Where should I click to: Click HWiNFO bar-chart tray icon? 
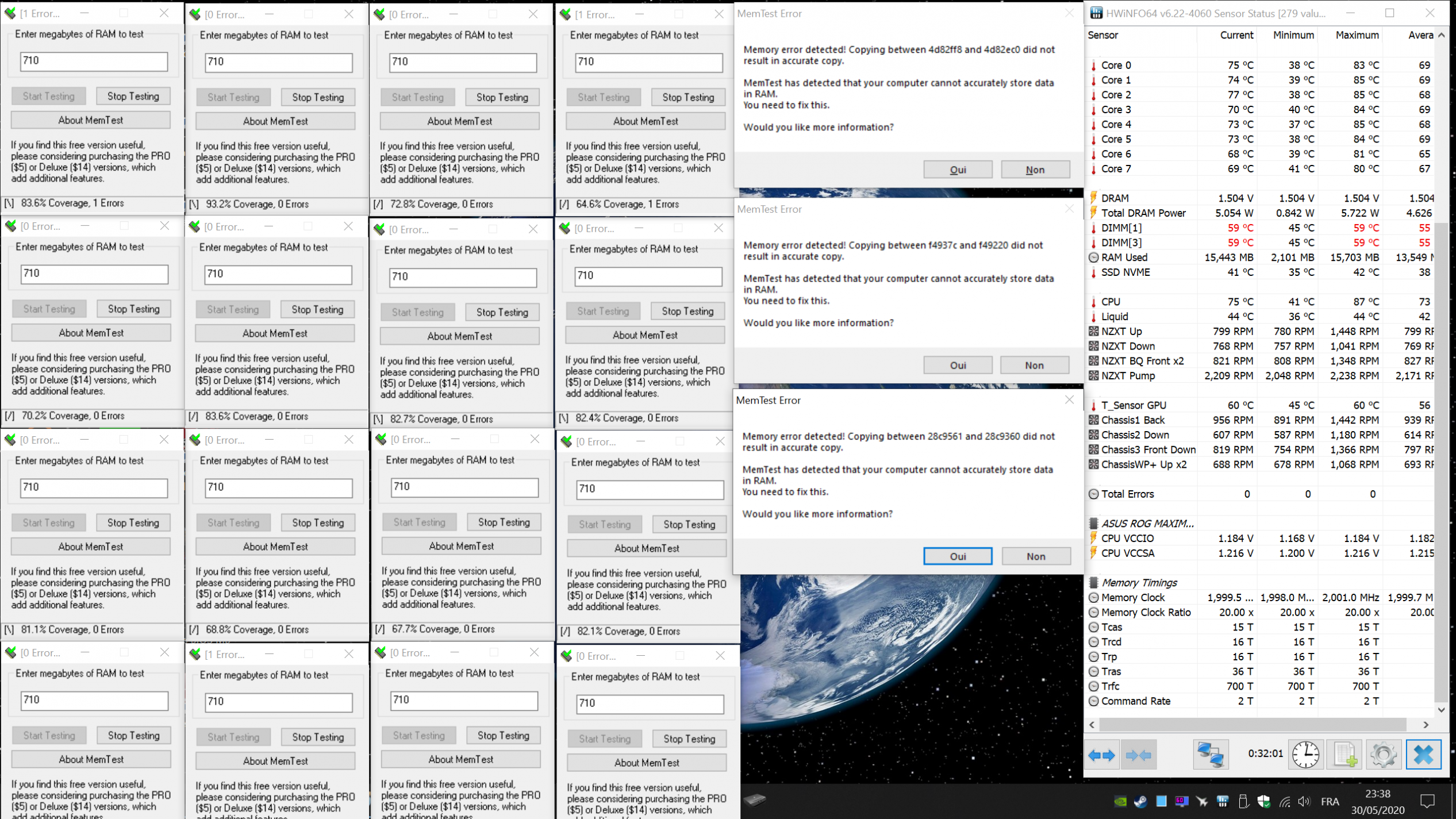1223,801
